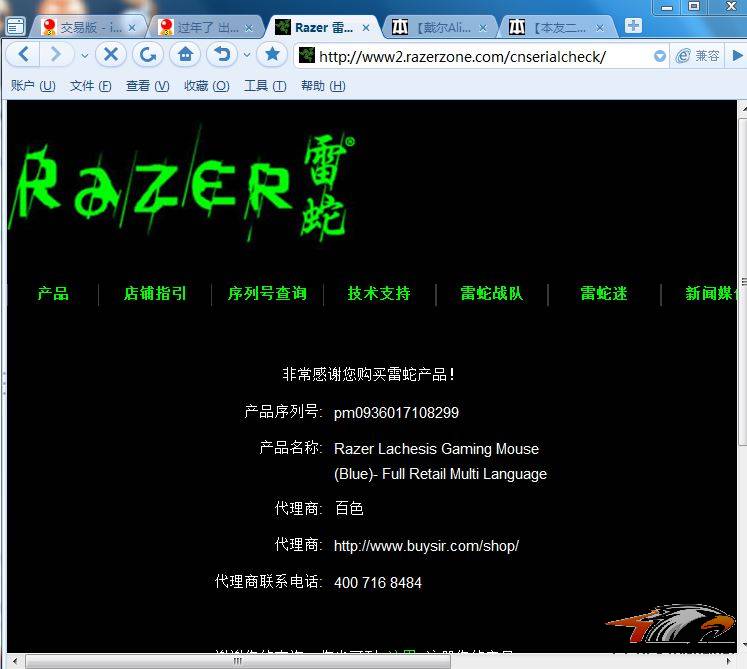Open the tab list icon left of tabs
This screenshot has height=669, width=747.
[15, 26]
